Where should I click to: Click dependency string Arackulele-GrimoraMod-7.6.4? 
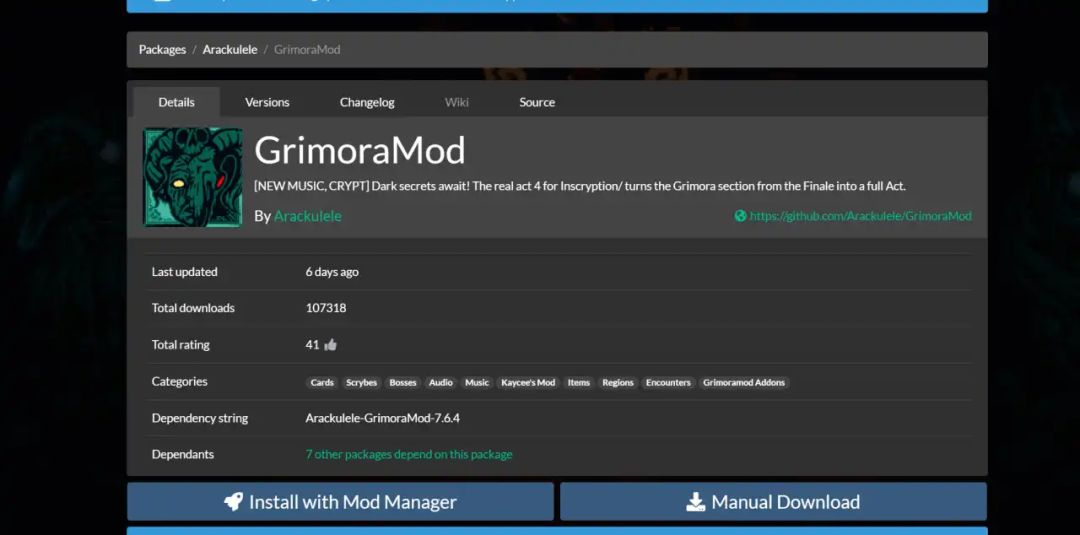click(x=383, y=418)
